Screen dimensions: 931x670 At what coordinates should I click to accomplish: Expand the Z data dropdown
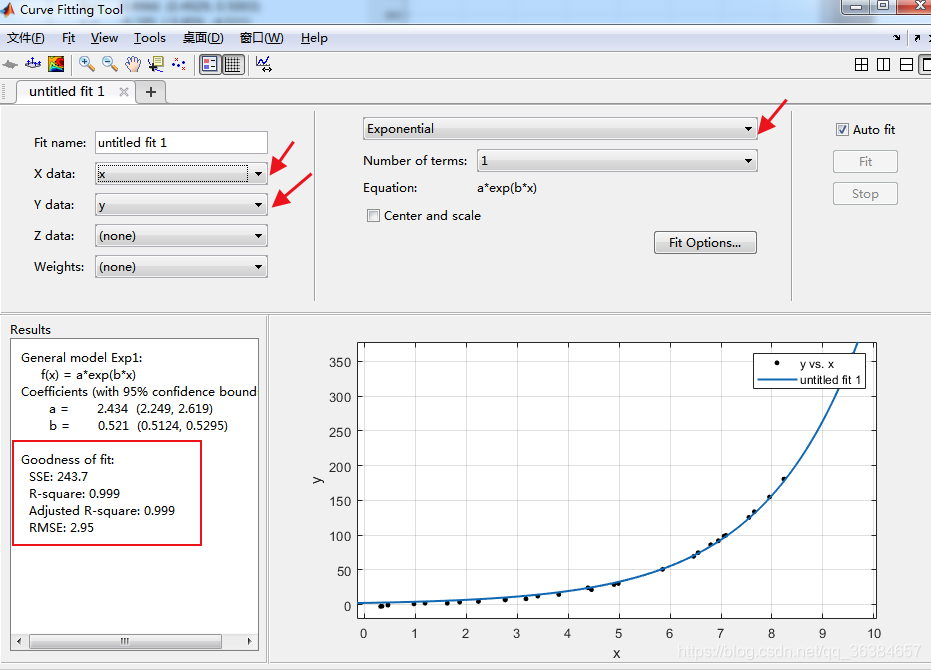[181, 236]
